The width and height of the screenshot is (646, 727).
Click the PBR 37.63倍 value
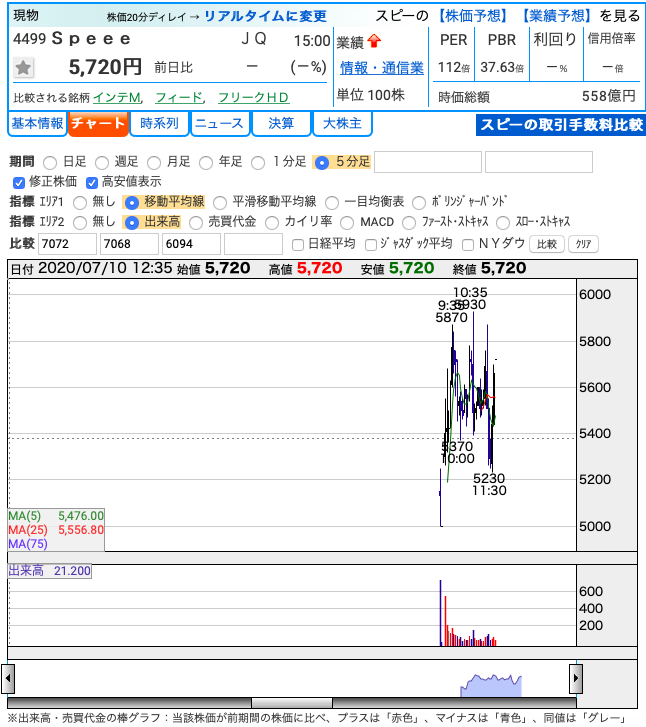[502, 68]
